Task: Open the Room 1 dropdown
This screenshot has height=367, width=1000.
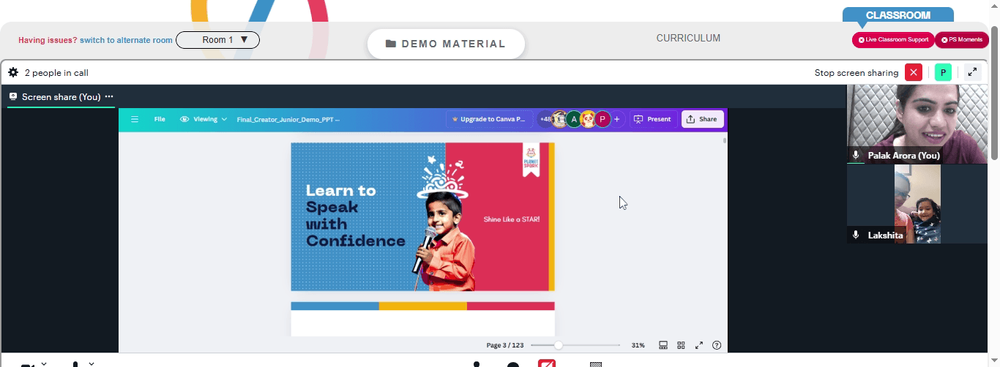Action: [217, 40]
